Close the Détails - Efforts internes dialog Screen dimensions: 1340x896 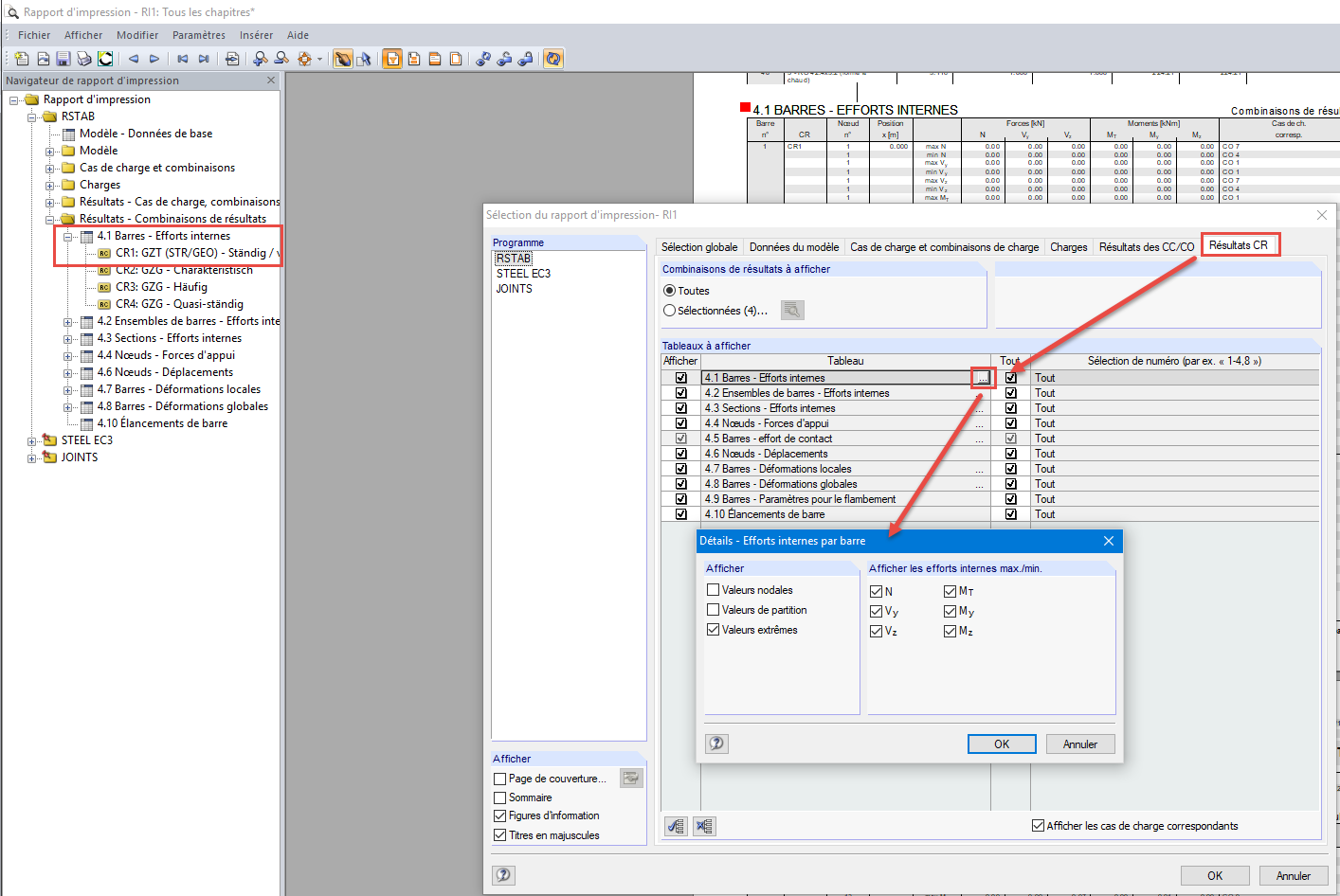click(x=1109, y=541)
